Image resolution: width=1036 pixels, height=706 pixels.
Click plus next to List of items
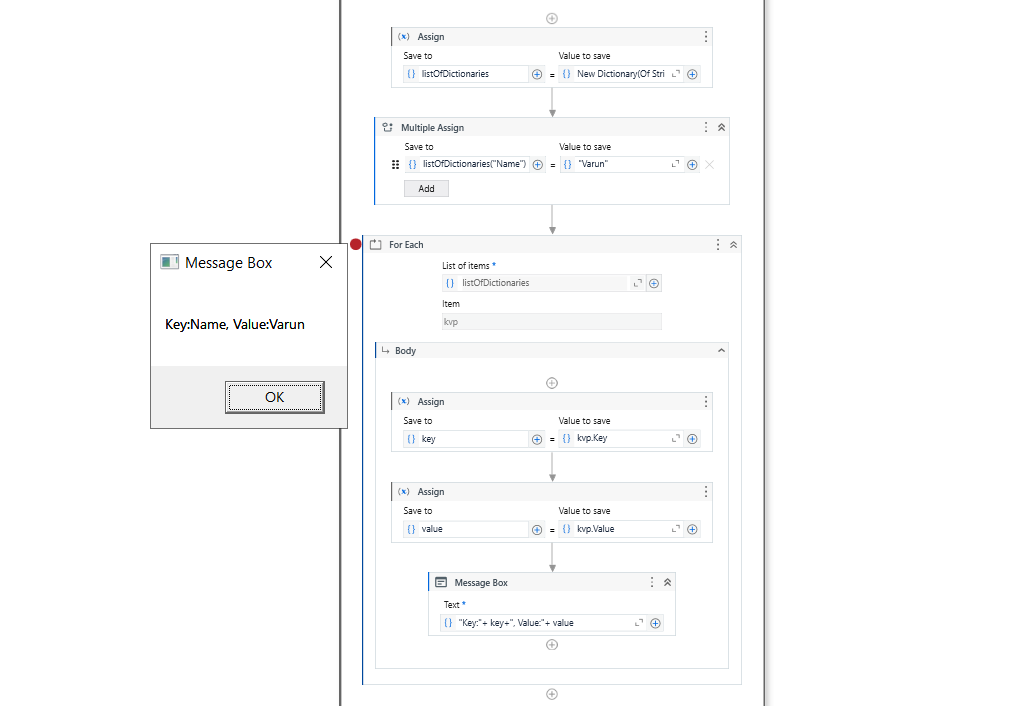click(x=654, y=283)
